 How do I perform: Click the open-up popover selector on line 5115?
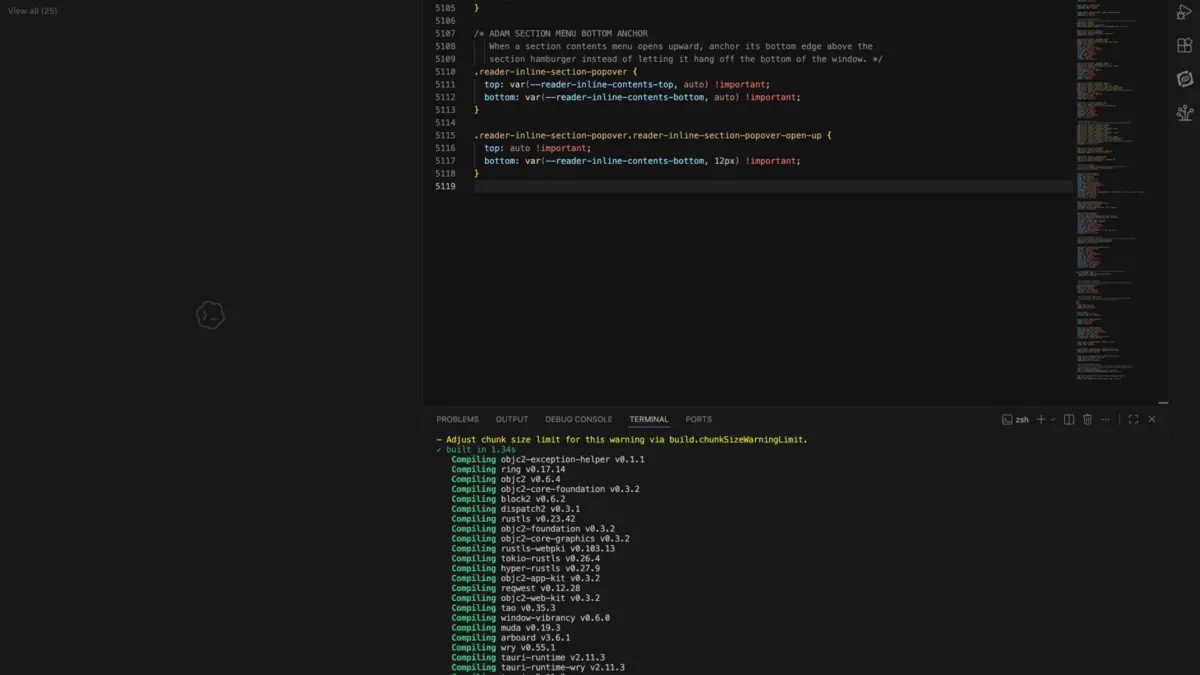(649, 136)
